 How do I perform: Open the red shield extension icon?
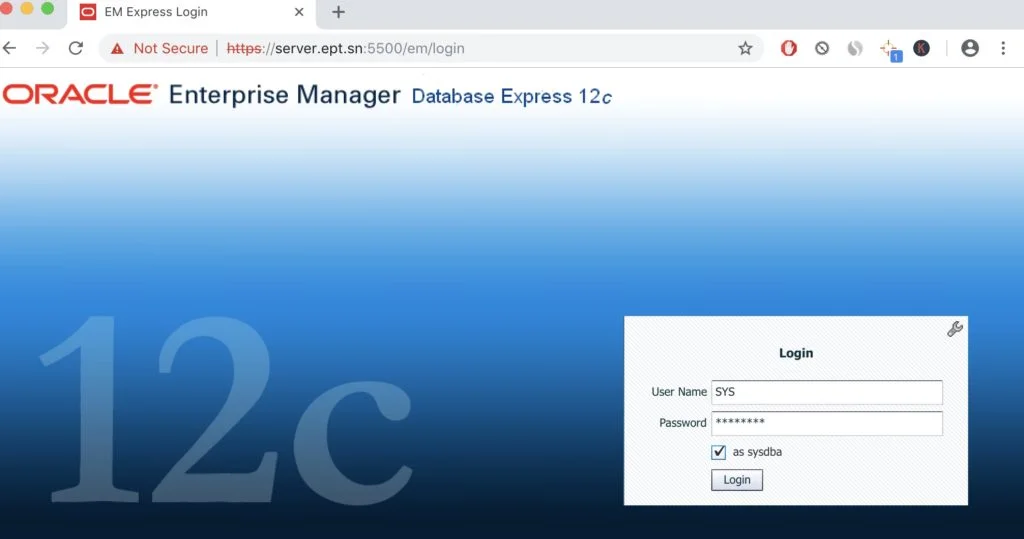point(789,48)
